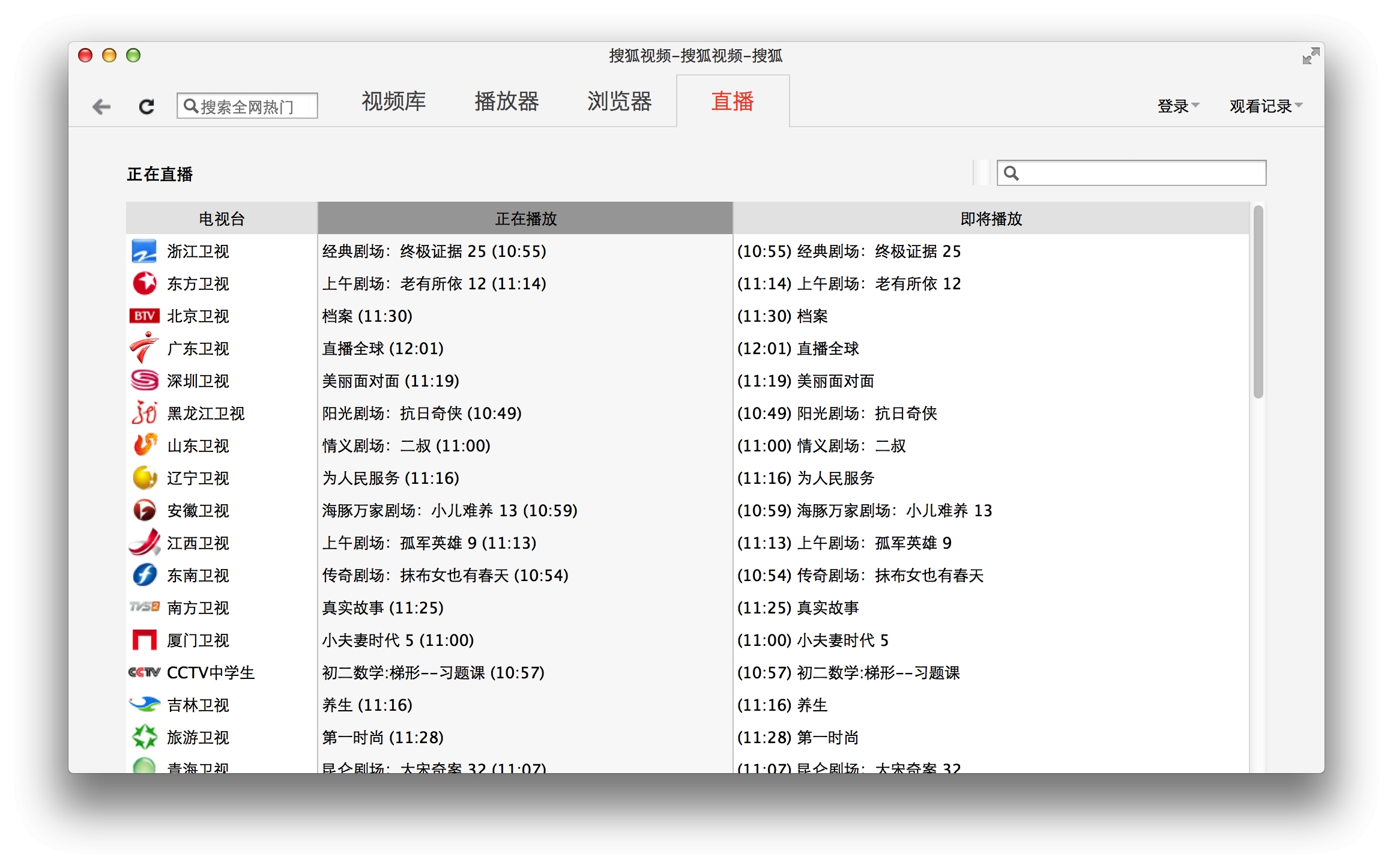This screenshot has width=1393, height=868.
Task: Select the 辽宁卫视 channel name
Action: point(198,478)
